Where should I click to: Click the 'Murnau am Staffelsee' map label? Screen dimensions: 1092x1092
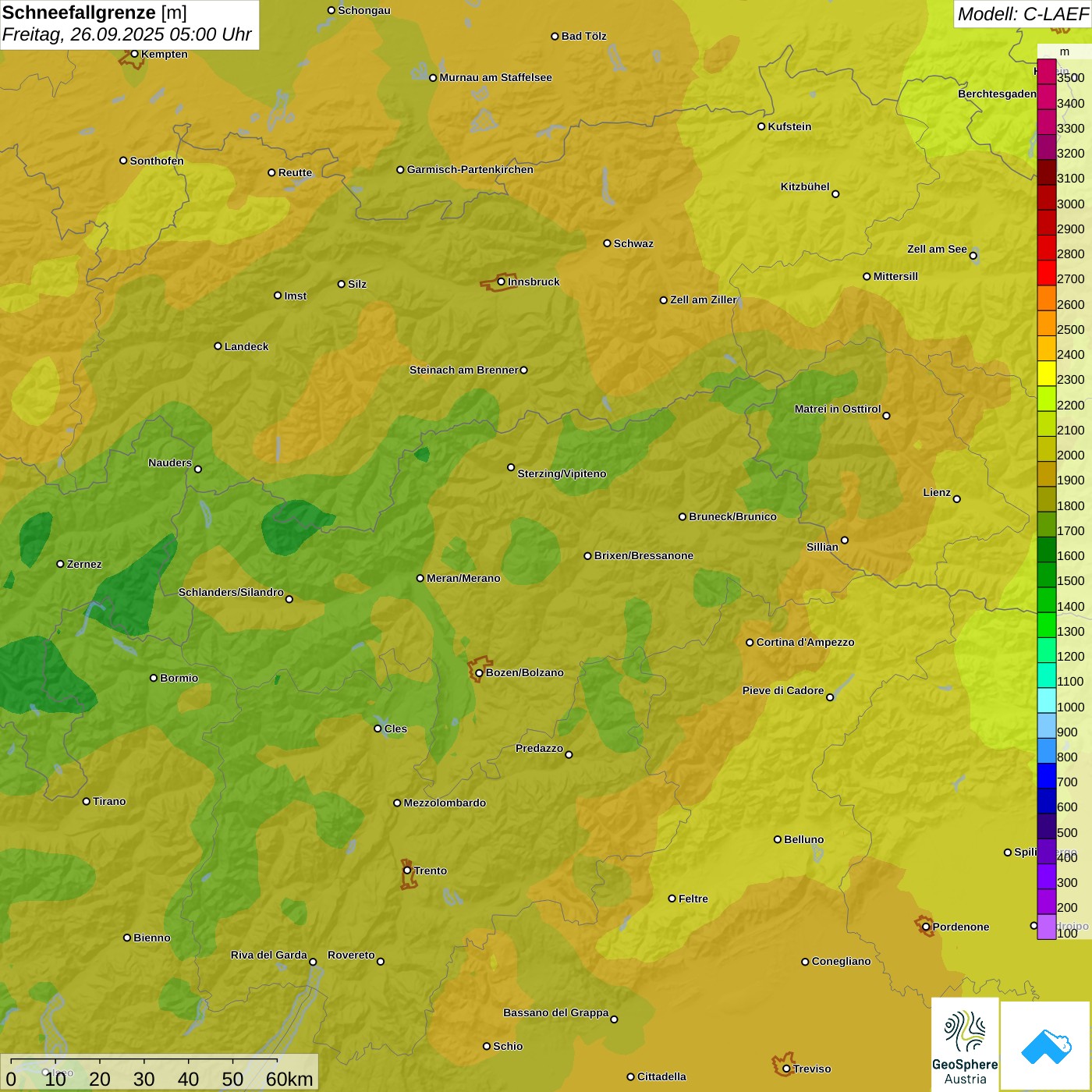(x=496, y=77)
